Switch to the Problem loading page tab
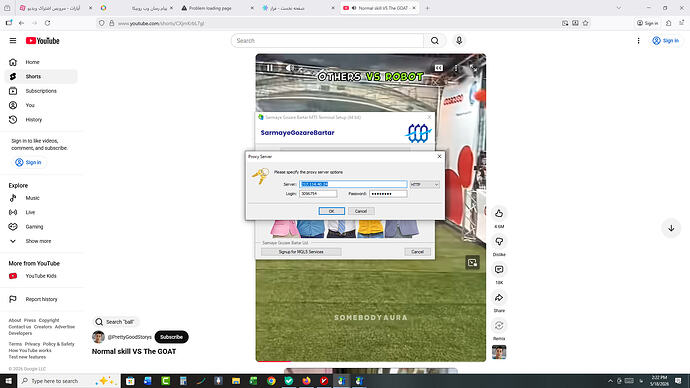 pos(217,8)
